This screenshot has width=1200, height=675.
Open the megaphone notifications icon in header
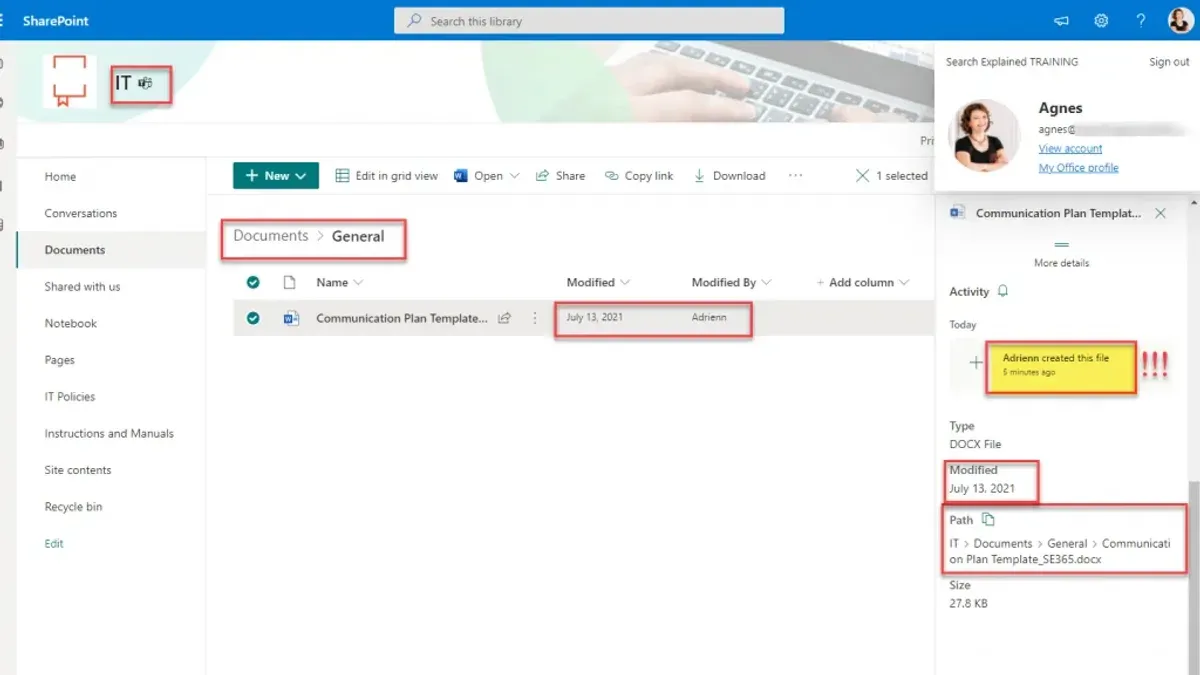click(1061, 21)
